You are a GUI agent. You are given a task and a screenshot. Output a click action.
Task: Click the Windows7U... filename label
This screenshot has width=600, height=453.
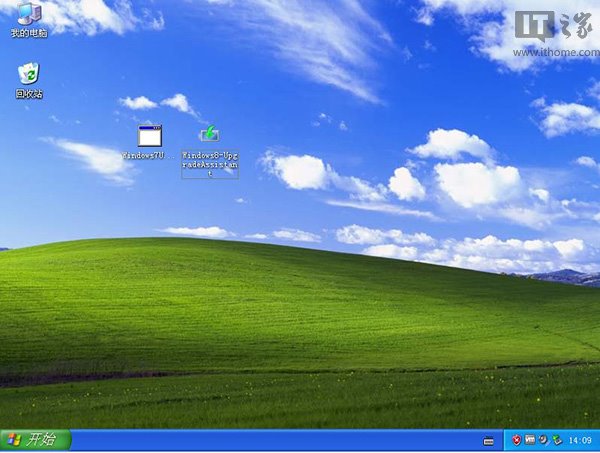click(149, 156)
